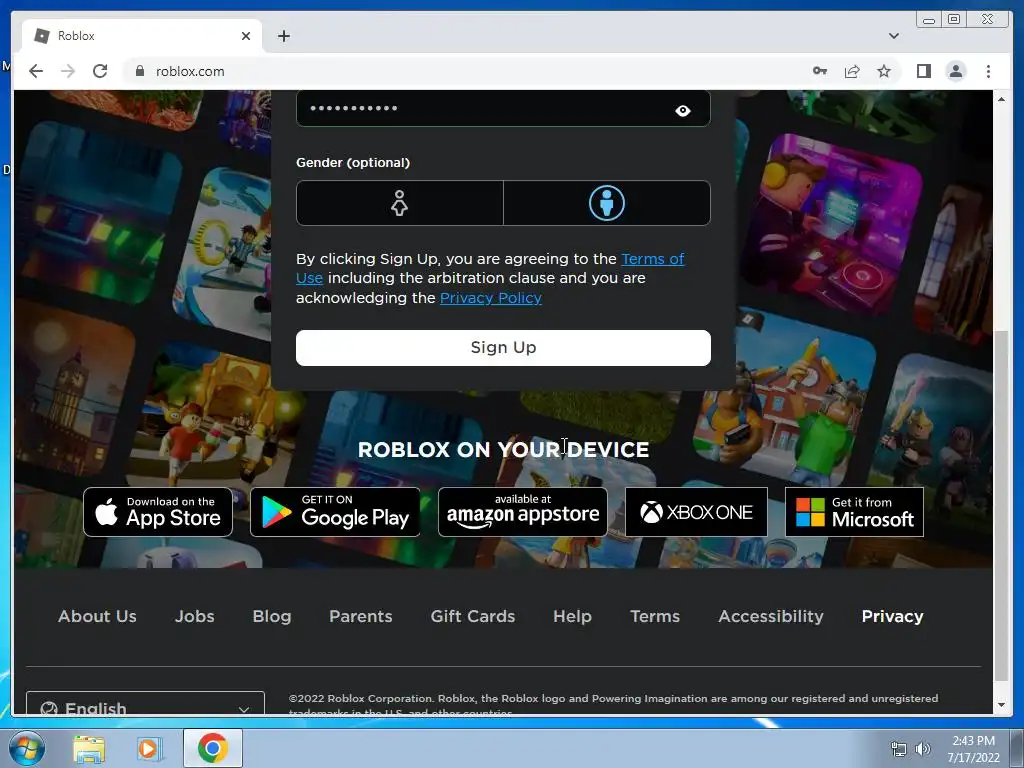Click the browser forward arrow
Image resolution: width=1024 pixels, height=768 pixels.
coord(68,71)
